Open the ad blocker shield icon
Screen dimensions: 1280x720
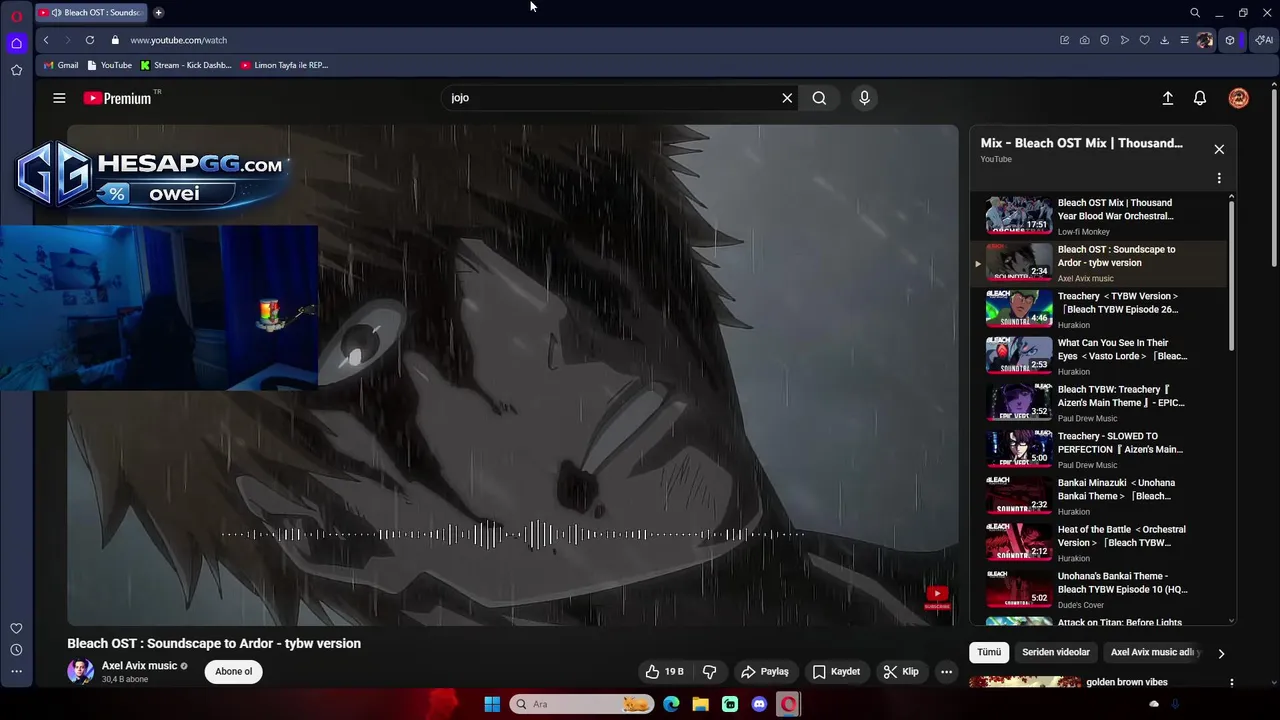coord(1104,40)
